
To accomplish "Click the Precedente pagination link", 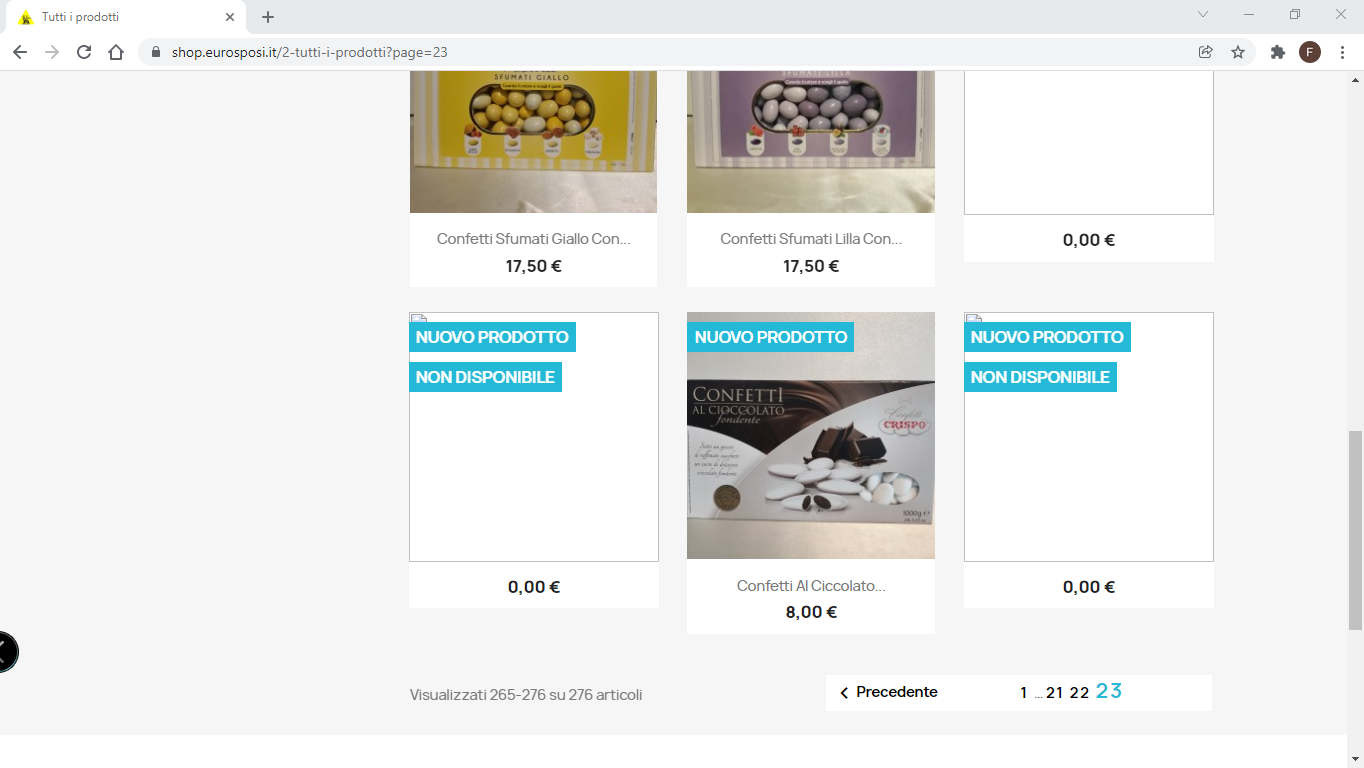I will point(888,692).
